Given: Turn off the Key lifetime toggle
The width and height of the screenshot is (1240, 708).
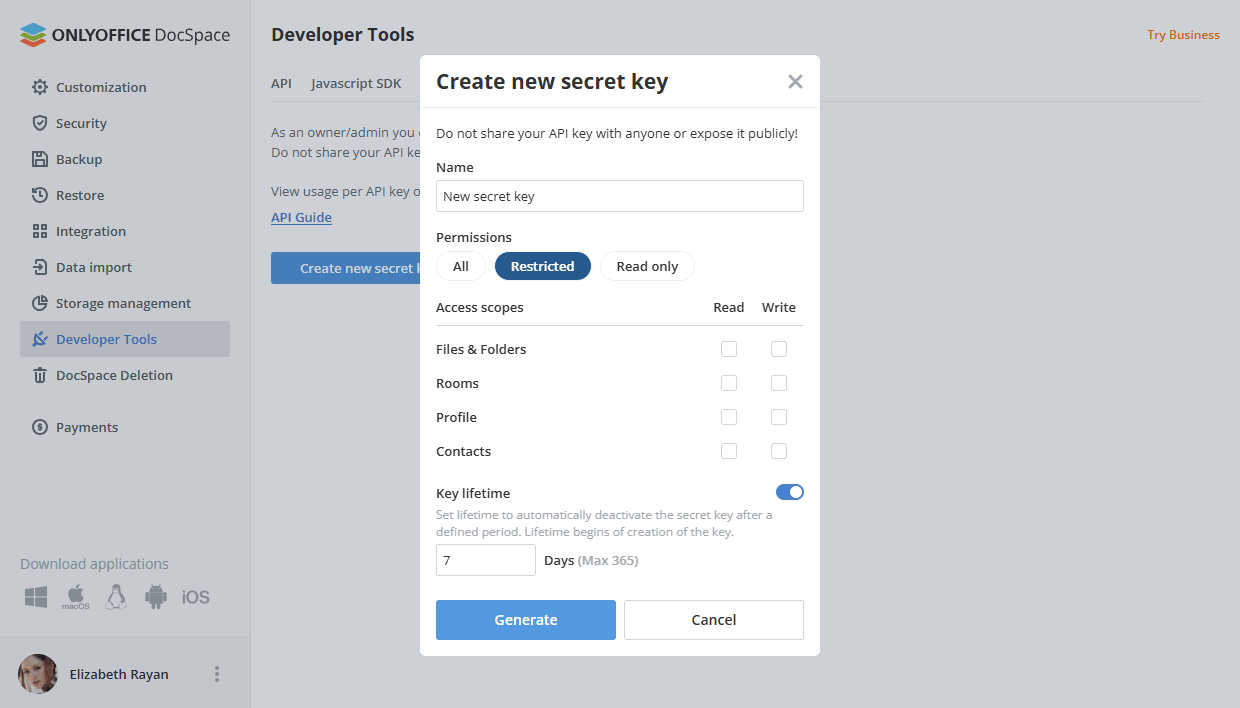Looking at the screenshot, I should 790,492.
